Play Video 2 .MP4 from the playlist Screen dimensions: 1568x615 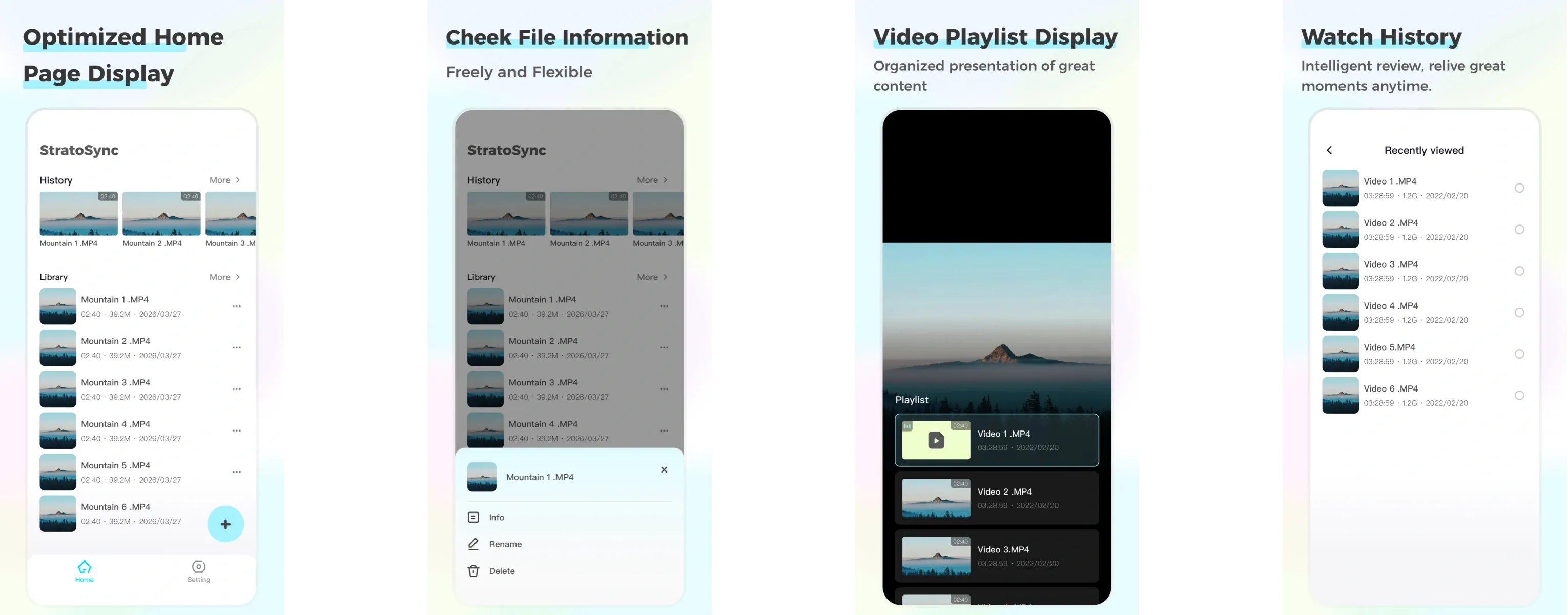997,498
